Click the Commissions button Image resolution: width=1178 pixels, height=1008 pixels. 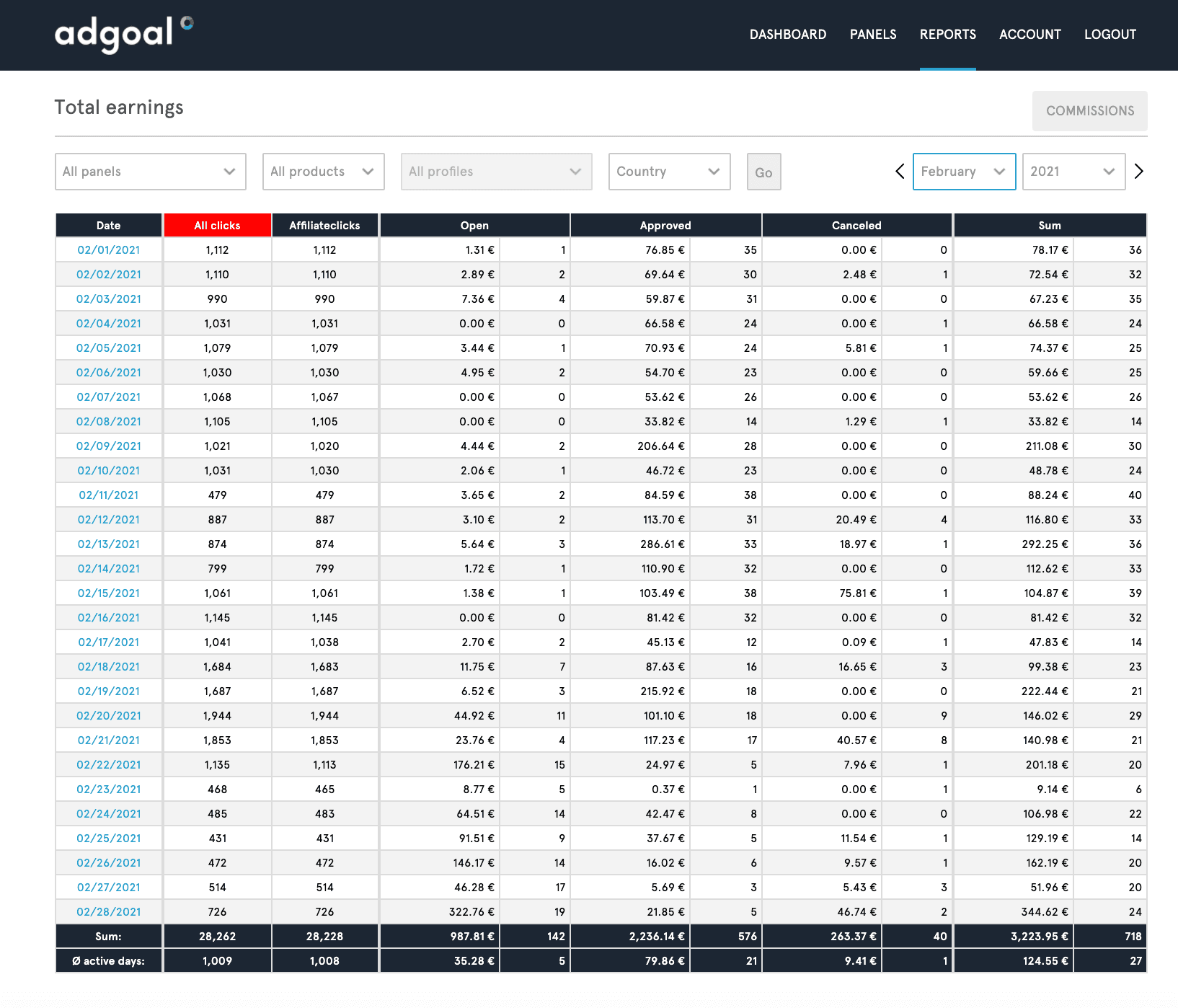[1090, 111]
